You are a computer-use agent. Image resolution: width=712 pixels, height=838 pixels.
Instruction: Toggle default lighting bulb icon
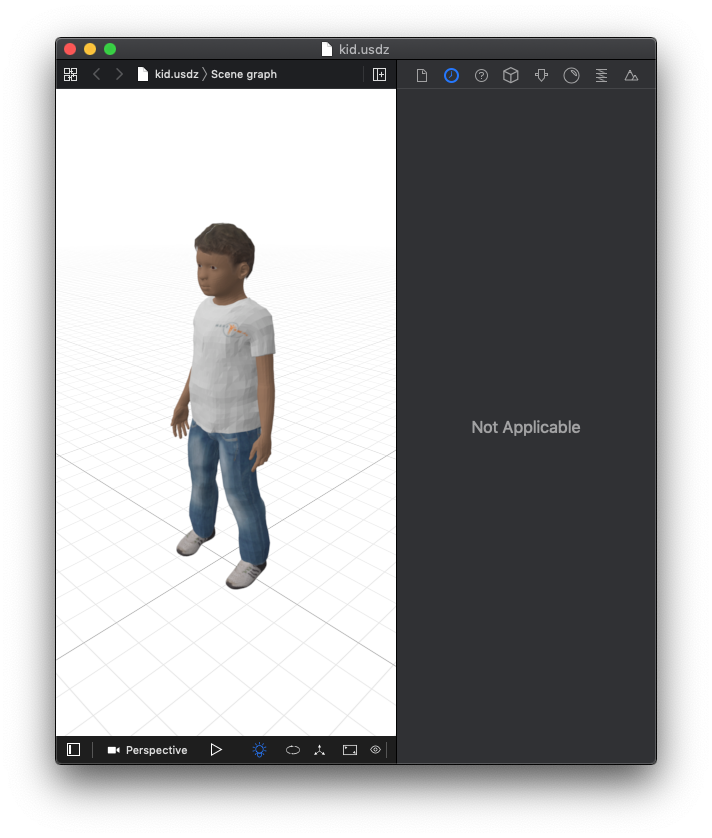259,750
